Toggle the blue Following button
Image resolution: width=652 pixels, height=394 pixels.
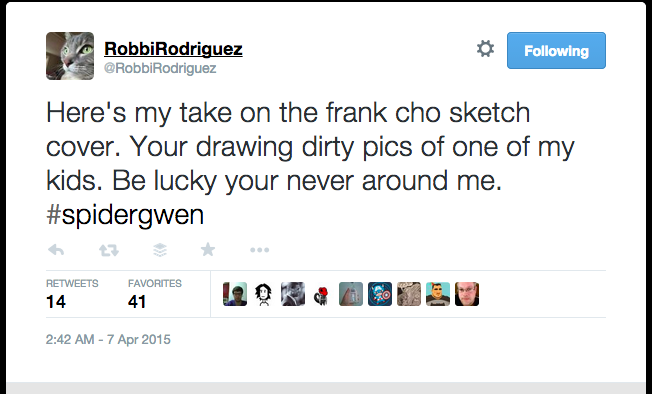pyautogui.click(x=556, y=50)
